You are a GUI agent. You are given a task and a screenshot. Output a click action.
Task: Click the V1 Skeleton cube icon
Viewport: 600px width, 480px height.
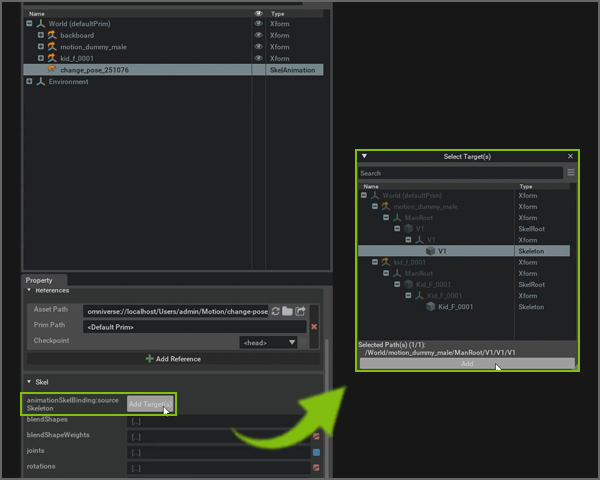pos(430,251)
